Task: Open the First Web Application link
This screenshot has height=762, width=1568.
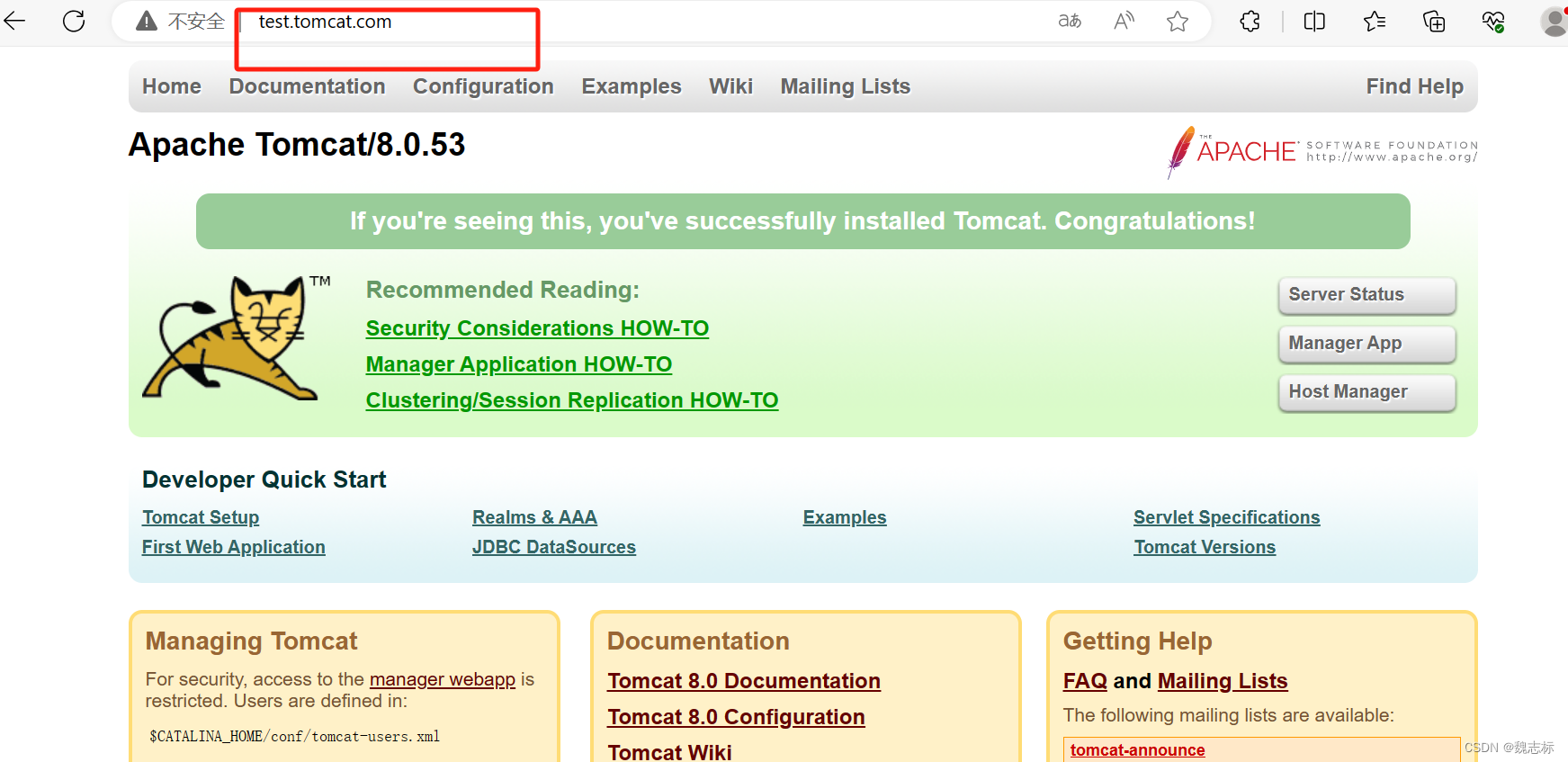Action: click(234, 547)
